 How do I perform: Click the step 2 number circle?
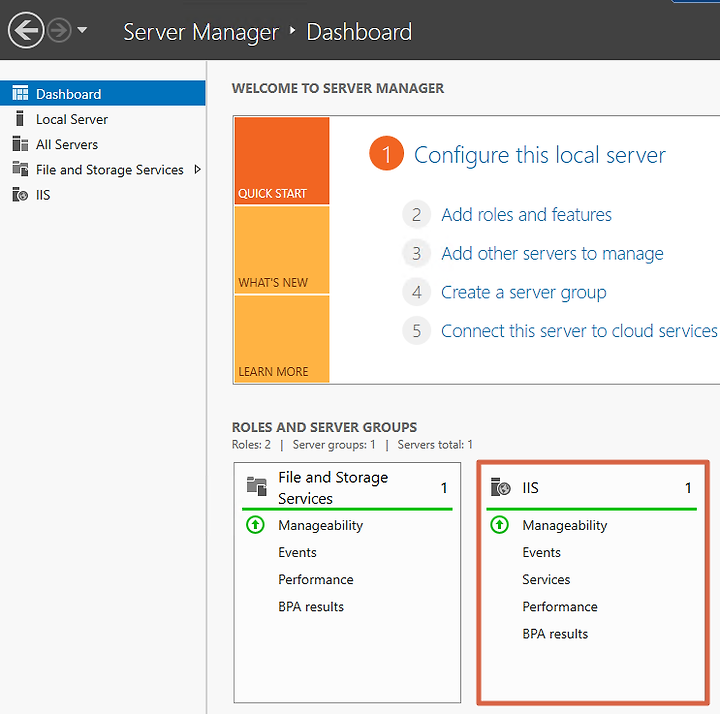(x=416, y=214)
